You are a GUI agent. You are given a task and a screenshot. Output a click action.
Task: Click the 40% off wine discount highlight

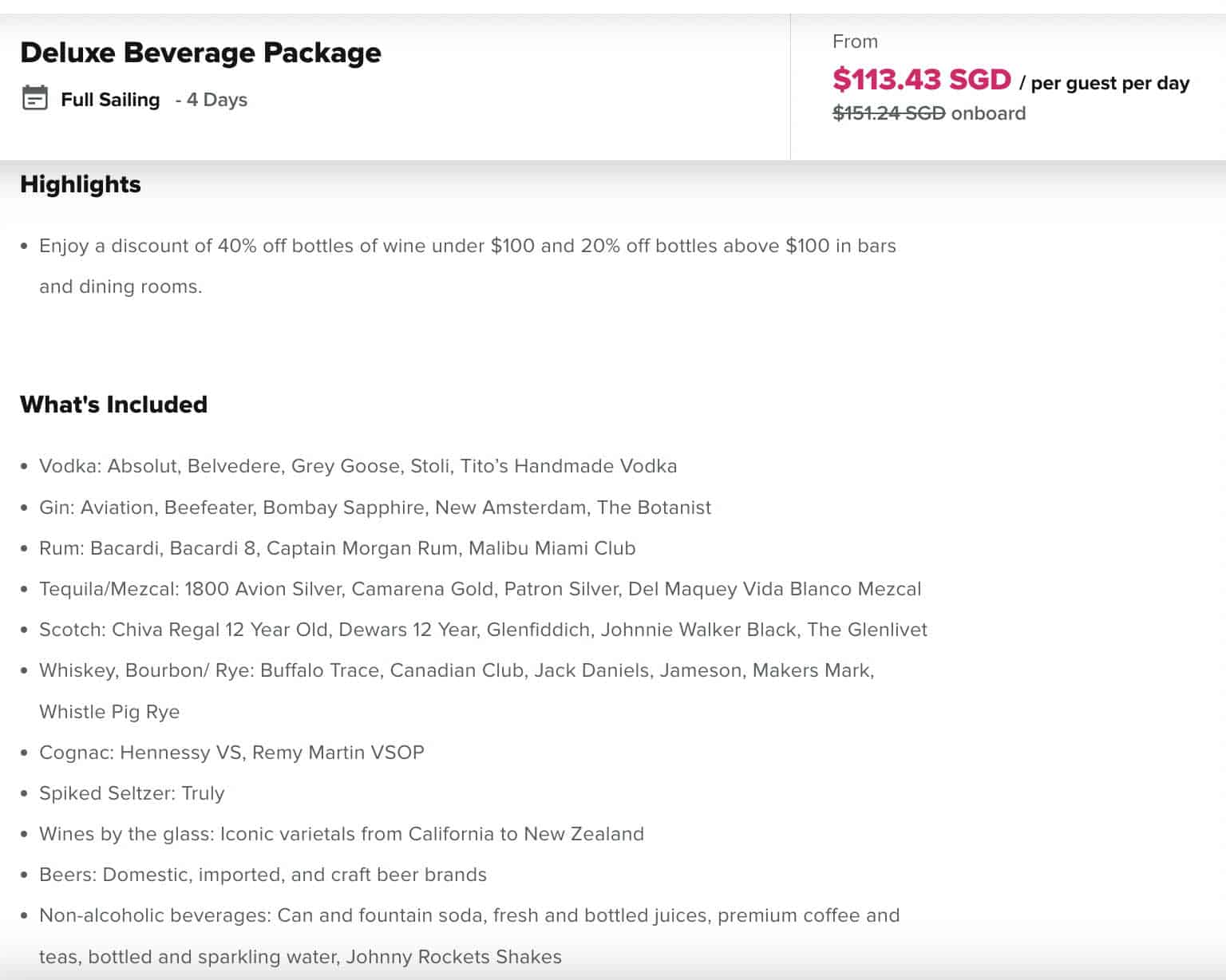467,246
